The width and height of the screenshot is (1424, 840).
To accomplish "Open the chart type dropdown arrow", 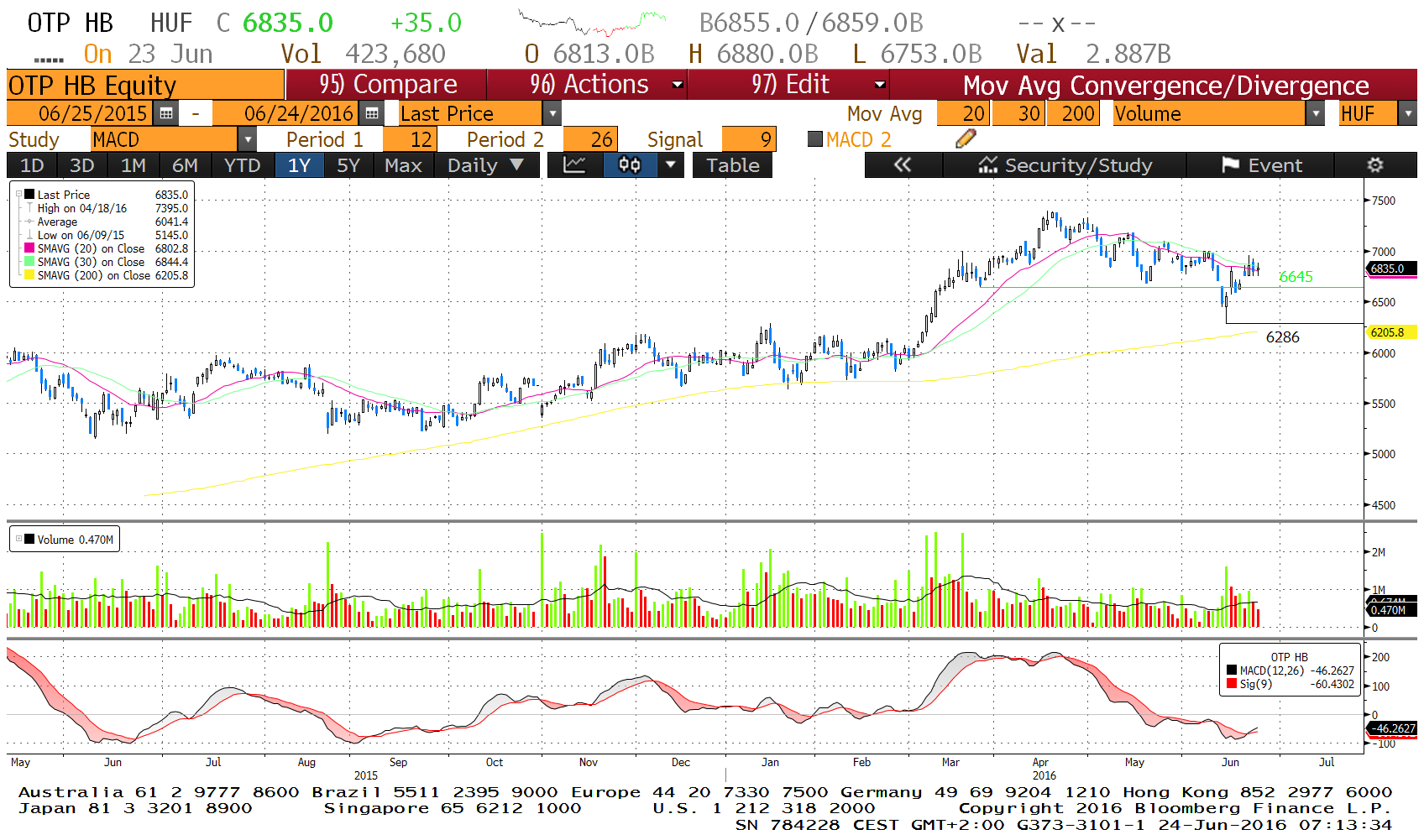I will click(x=670, y=165).
